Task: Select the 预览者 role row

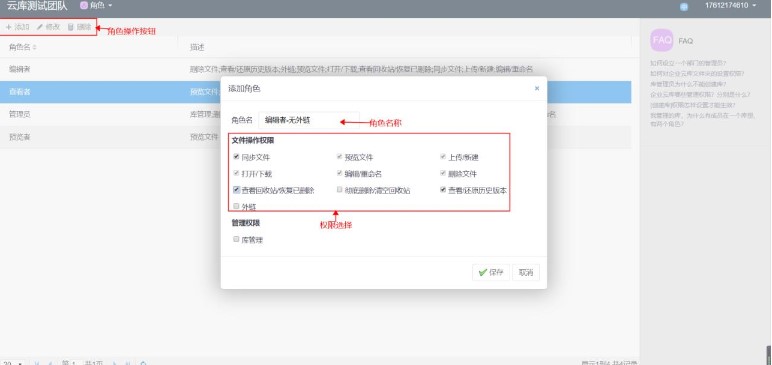Action: click(316, 137)
